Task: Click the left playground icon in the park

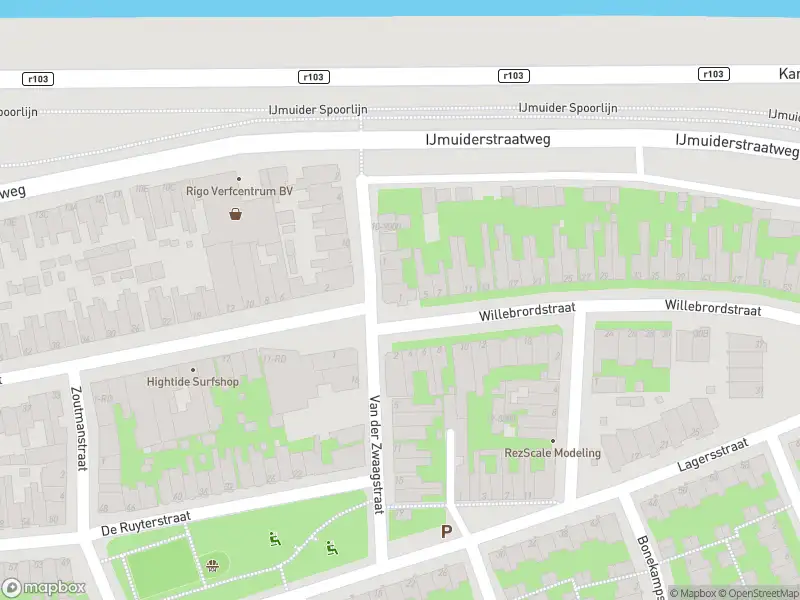Action: click(275, 540)
